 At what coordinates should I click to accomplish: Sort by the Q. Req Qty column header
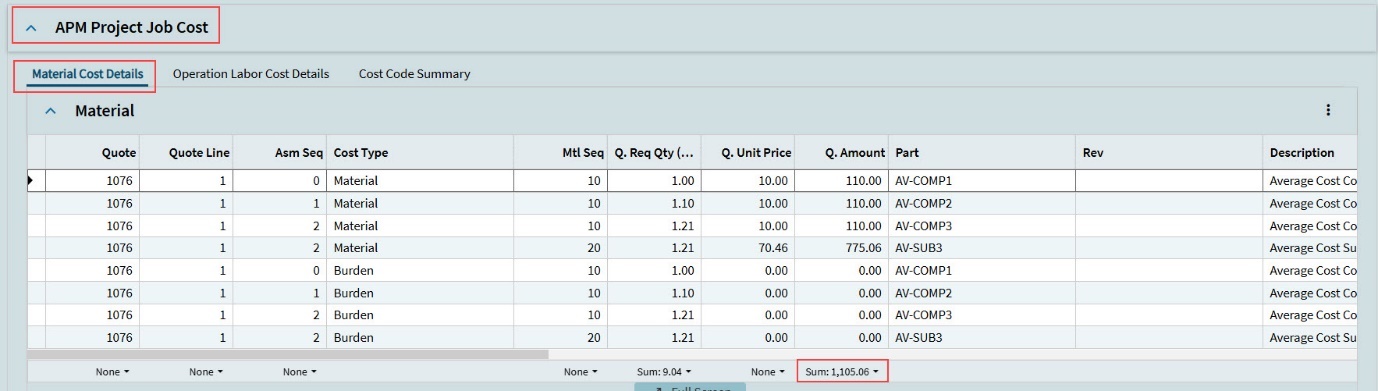654,153
